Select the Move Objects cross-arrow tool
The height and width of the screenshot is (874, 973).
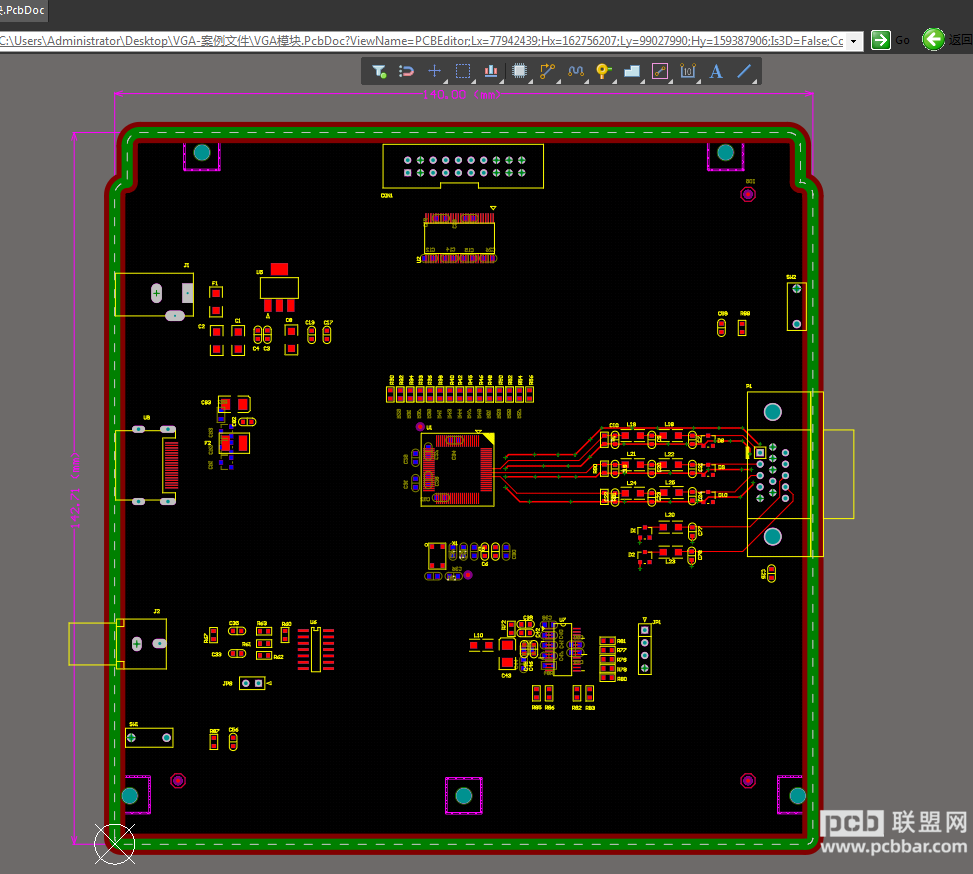point(434,71)
